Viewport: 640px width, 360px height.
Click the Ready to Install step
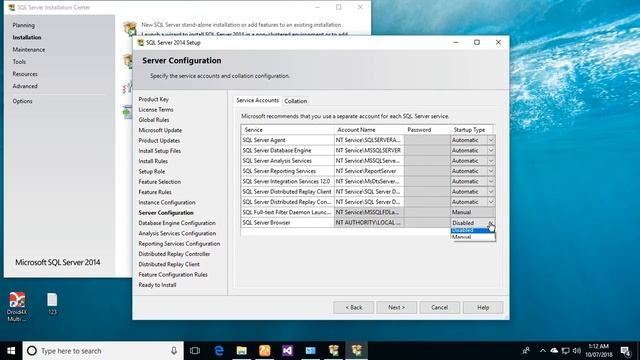[x=157, y=285]
